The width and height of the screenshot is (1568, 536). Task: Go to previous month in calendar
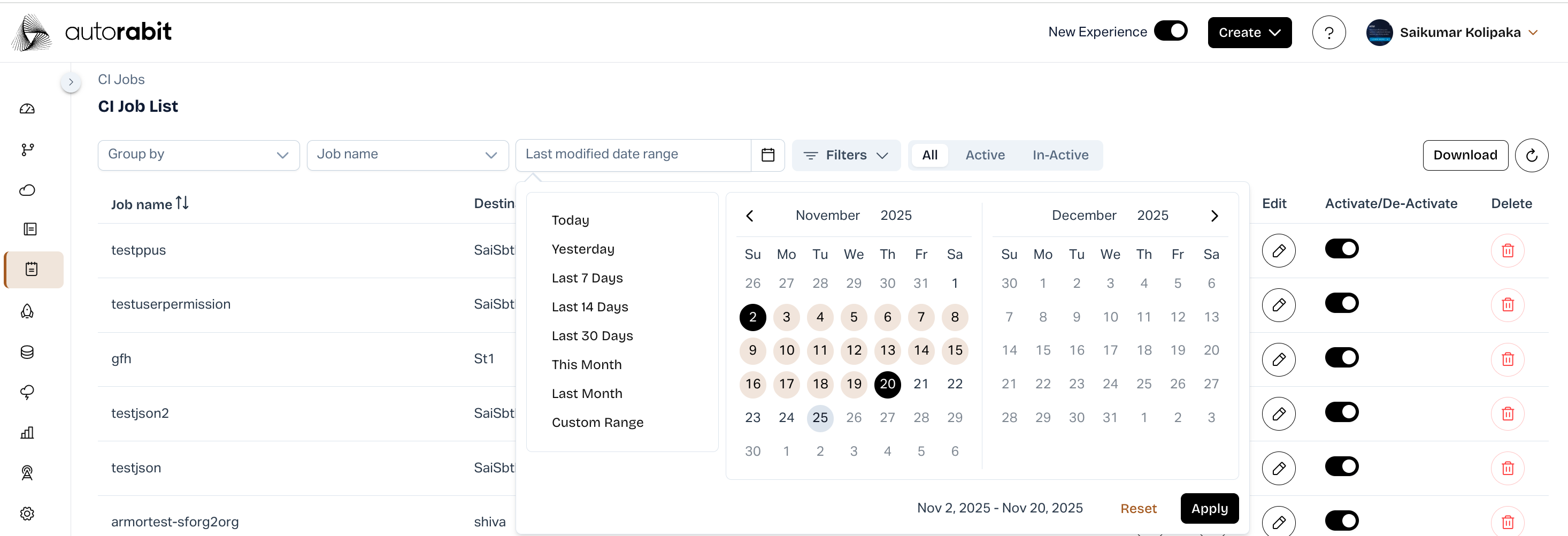(x=750, y=216)
